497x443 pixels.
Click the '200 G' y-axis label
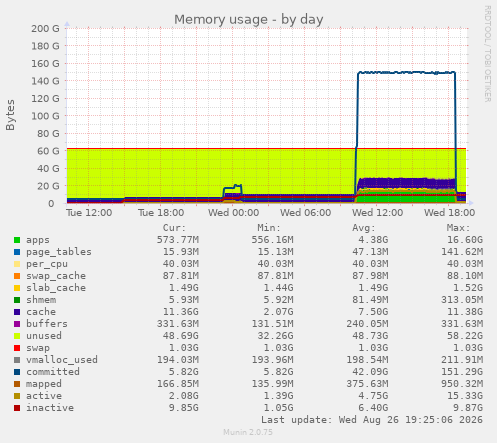45,29
